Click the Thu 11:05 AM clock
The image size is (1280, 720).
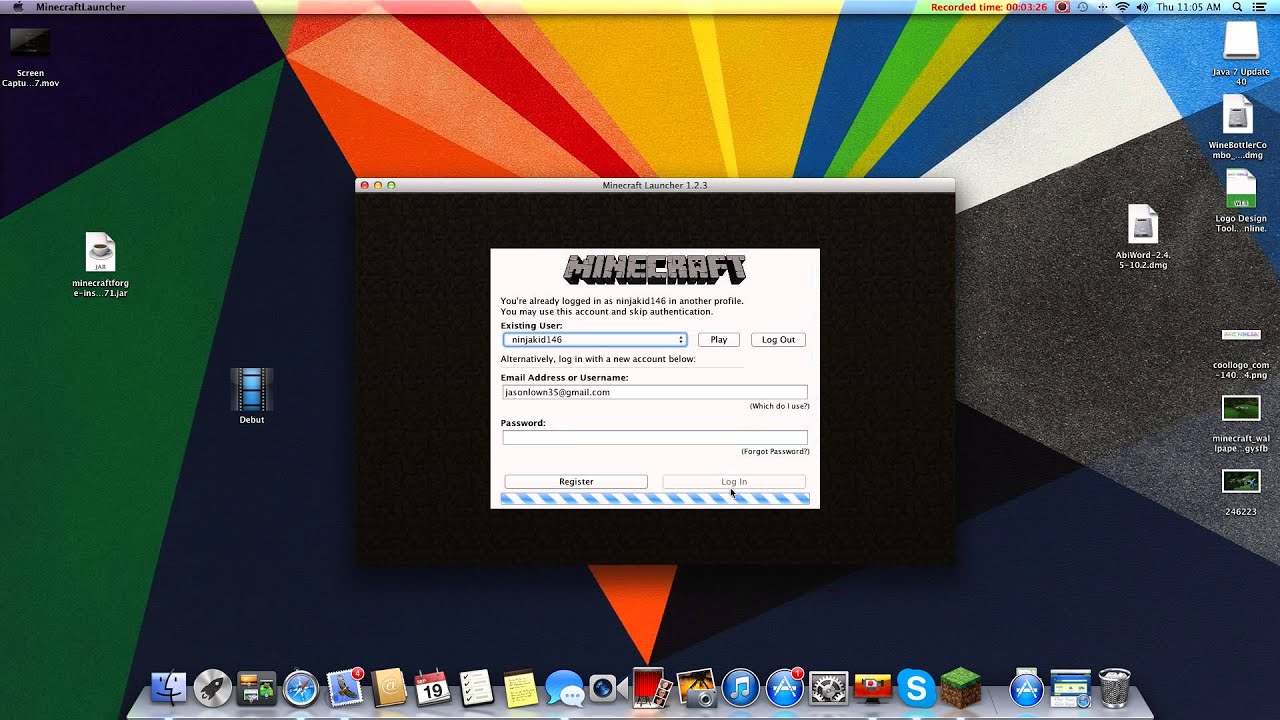(1188, 7)
